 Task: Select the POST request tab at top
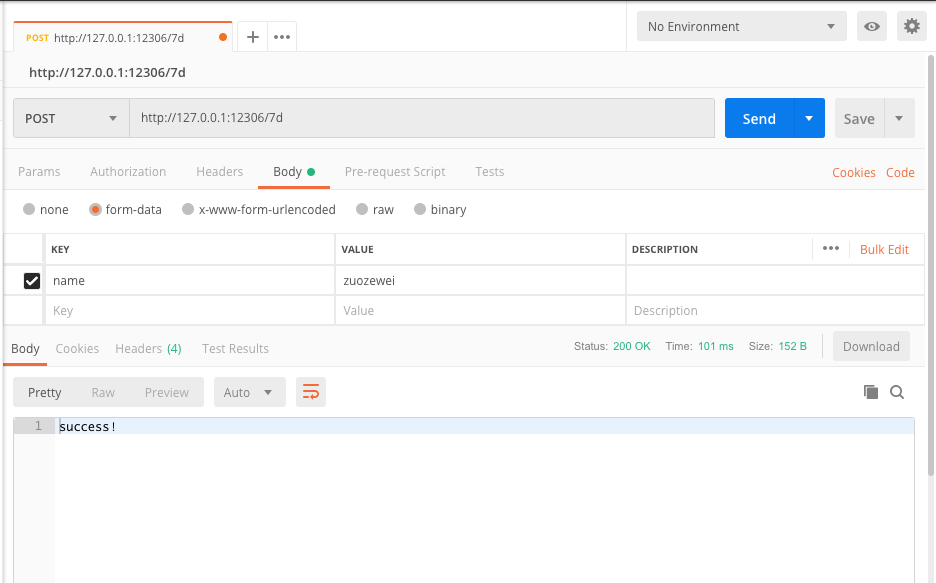pos(122,37)
